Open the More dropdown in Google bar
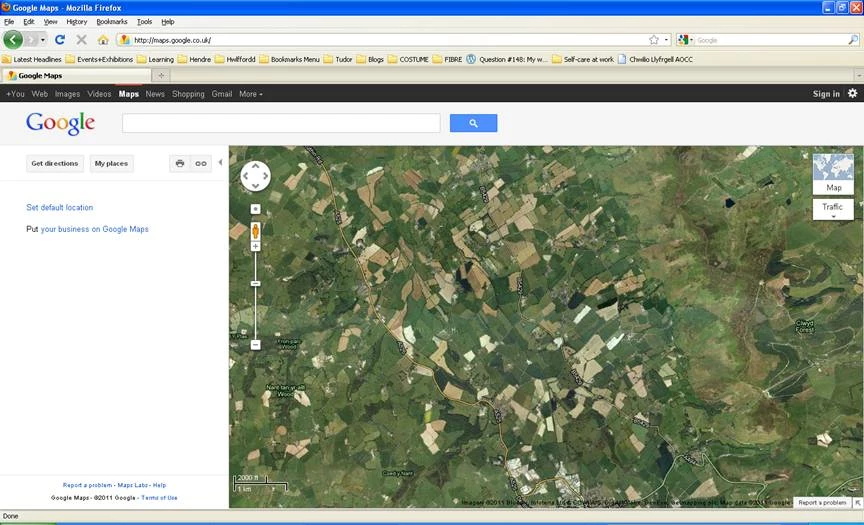 250,94
